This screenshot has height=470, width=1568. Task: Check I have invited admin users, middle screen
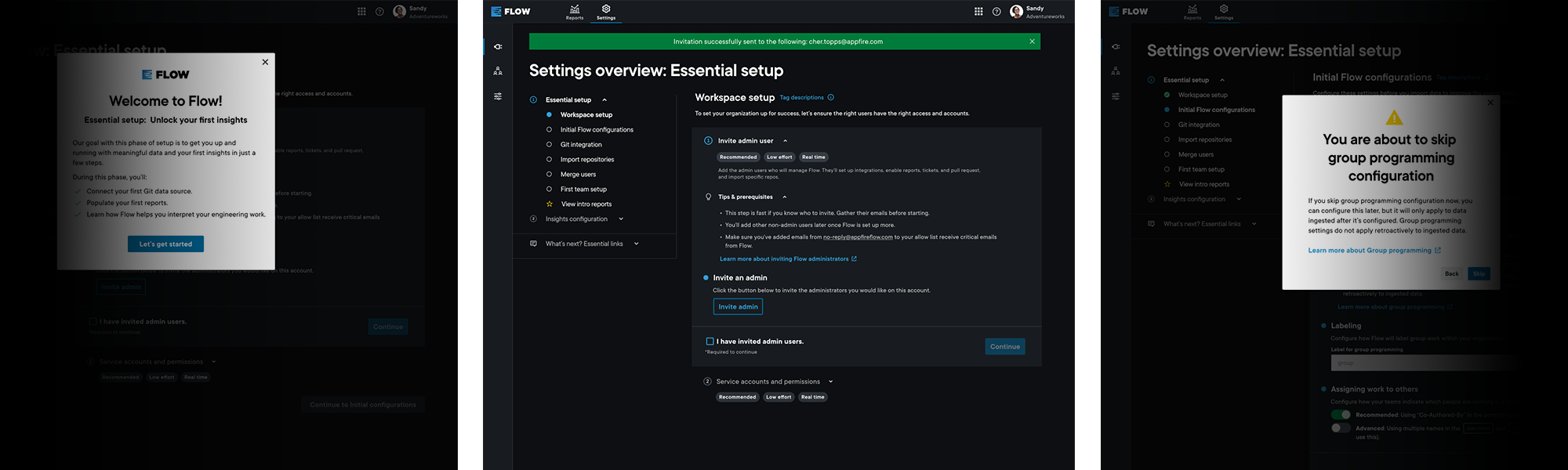click(x=710, y=342)
